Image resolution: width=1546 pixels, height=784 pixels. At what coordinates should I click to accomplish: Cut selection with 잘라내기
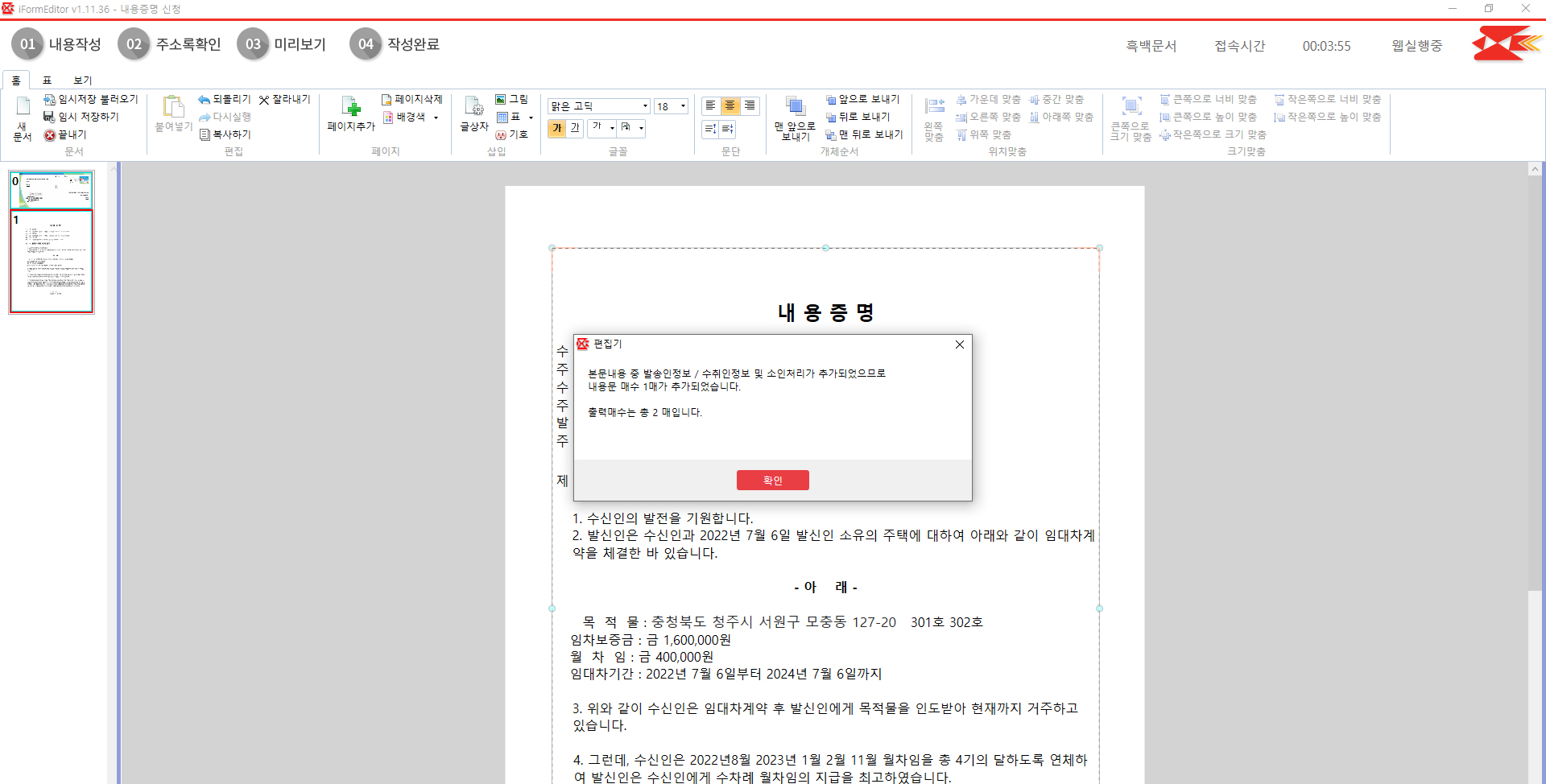click(x=284, y=99)
